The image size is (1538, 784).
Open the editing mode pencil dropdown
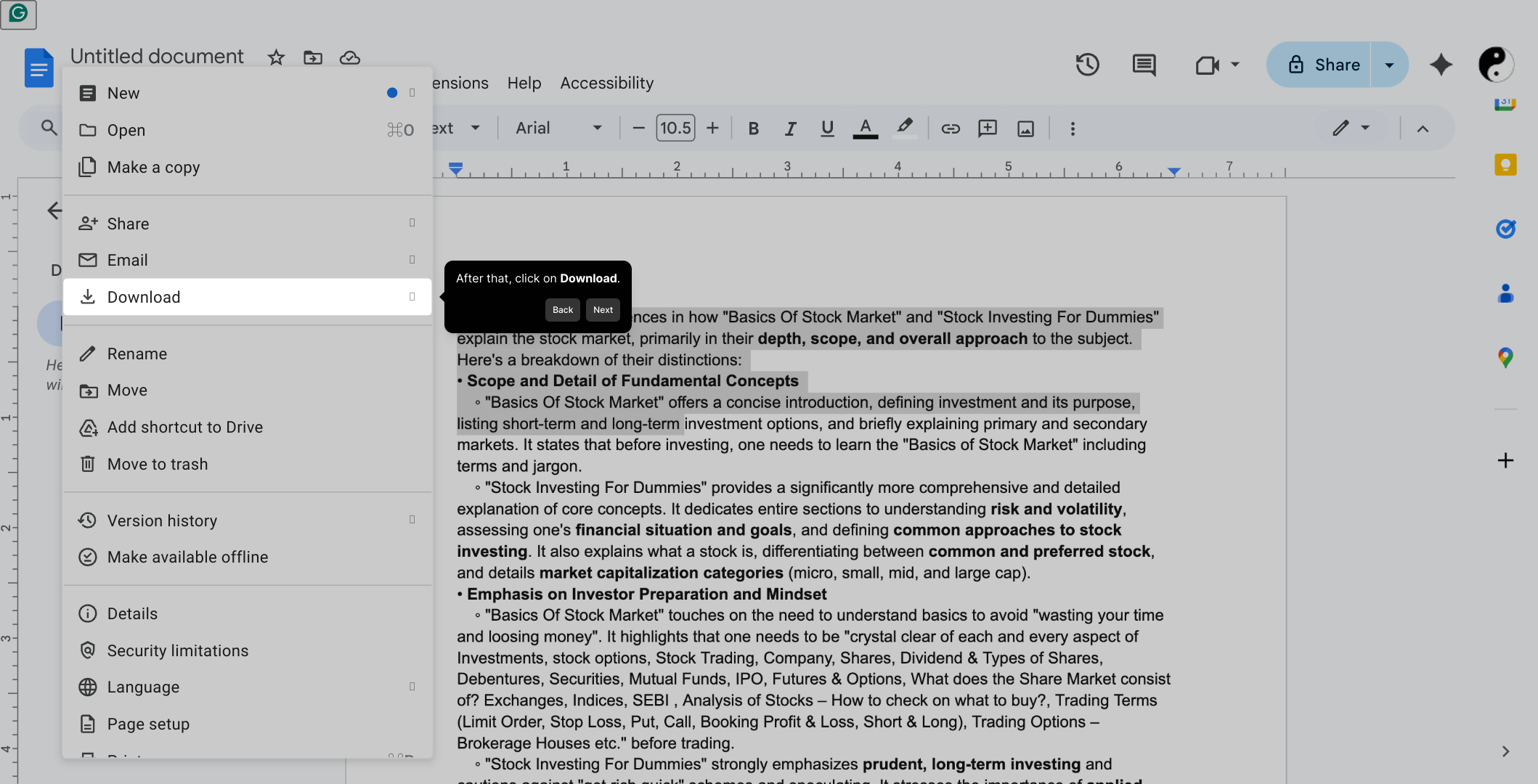(1351, 128)
